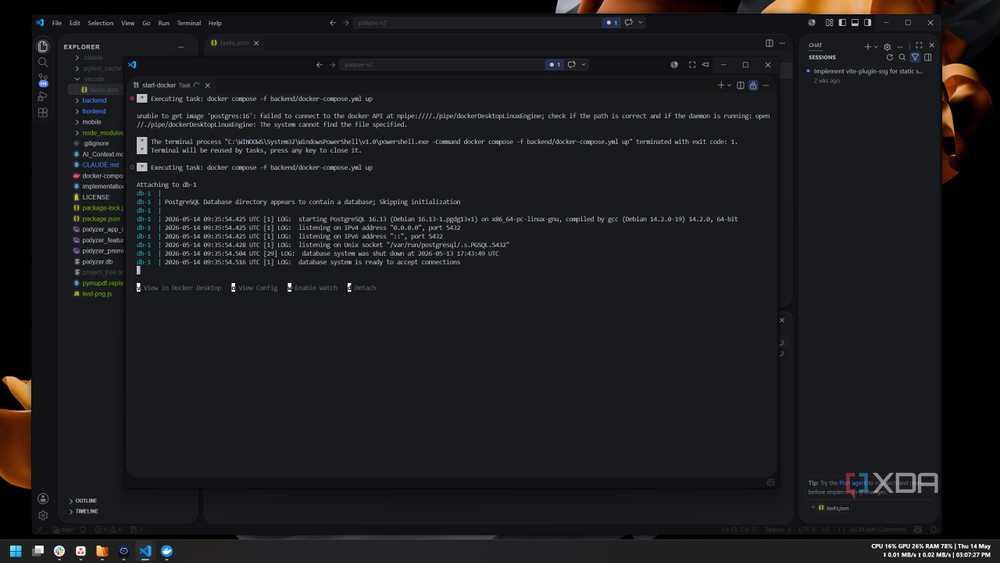Open the chat settings gear
The height and width of the screenshot is (563, 1000).
(887, 46)
